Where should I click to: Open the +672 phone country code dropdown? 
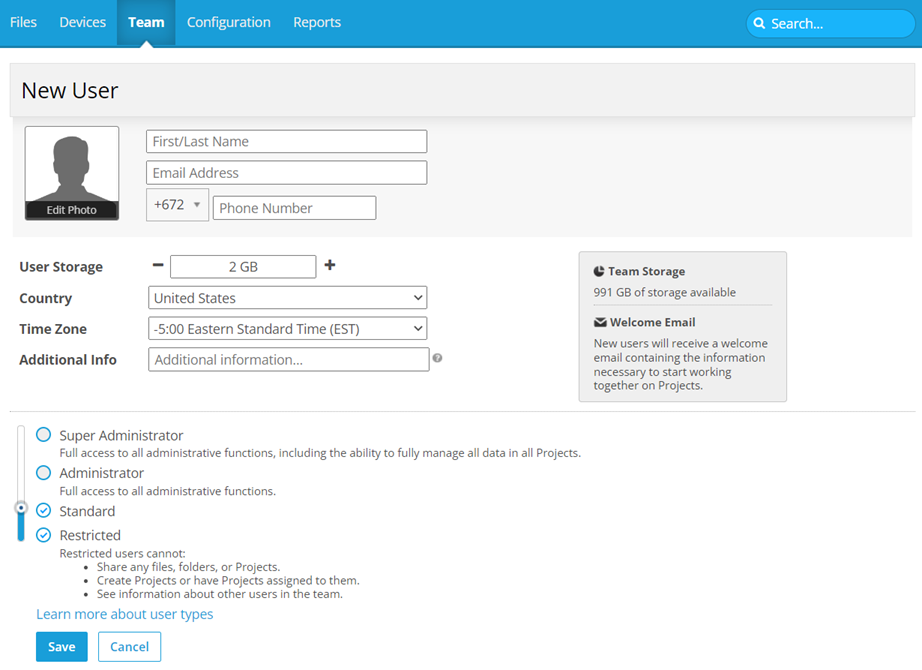tap(178, 205)
